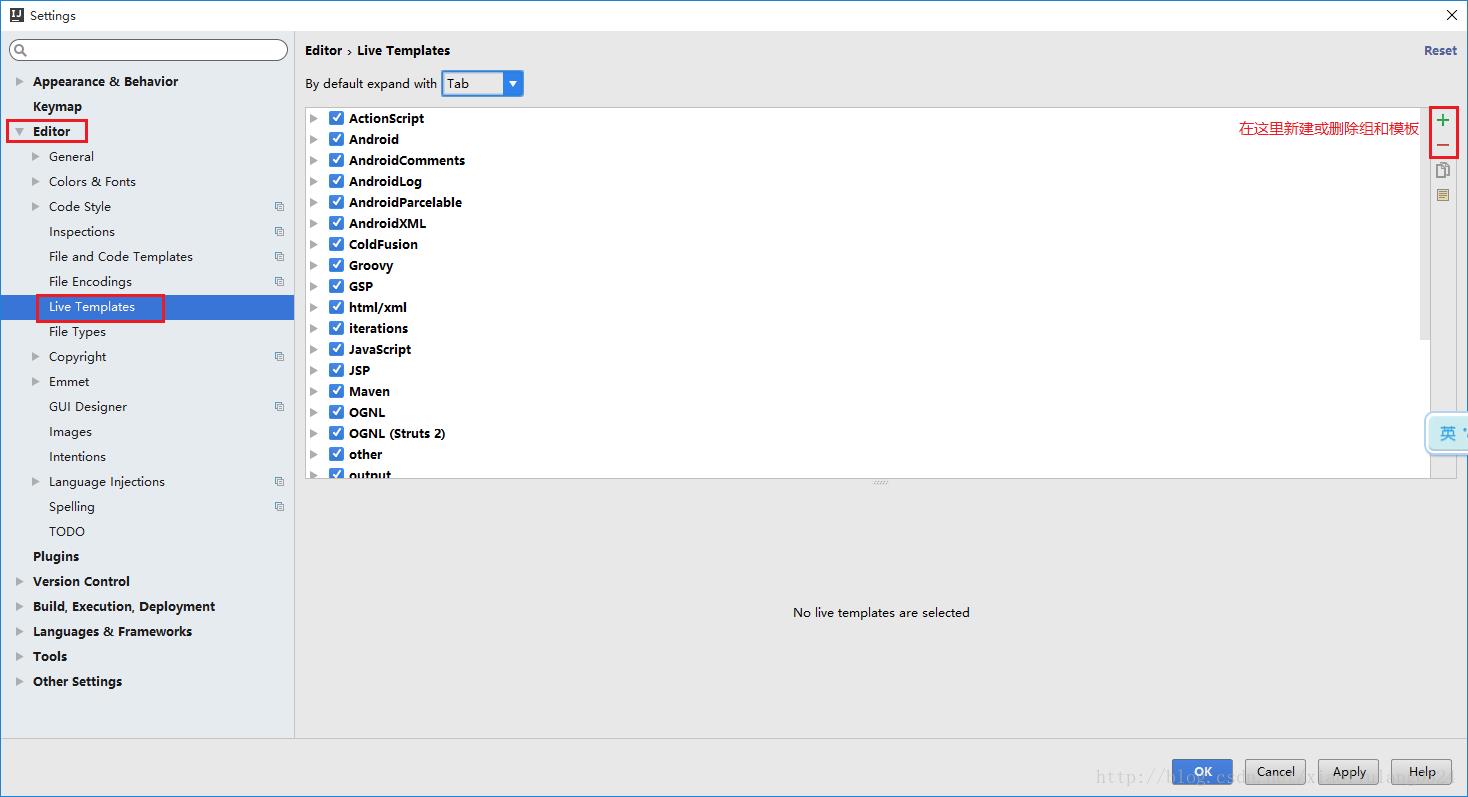The image size is (1468, 797).
Task: Click project-level icon beside GUI Designer
Action: click(279, 407)
